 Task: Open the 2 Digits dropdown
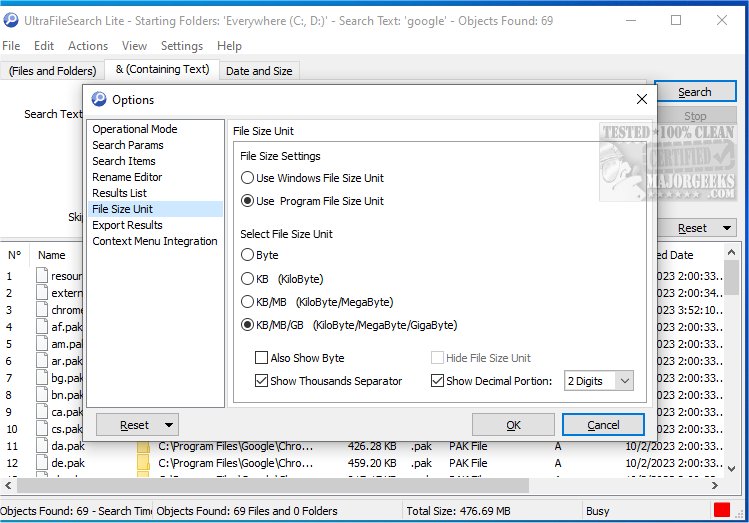point(599,381)
